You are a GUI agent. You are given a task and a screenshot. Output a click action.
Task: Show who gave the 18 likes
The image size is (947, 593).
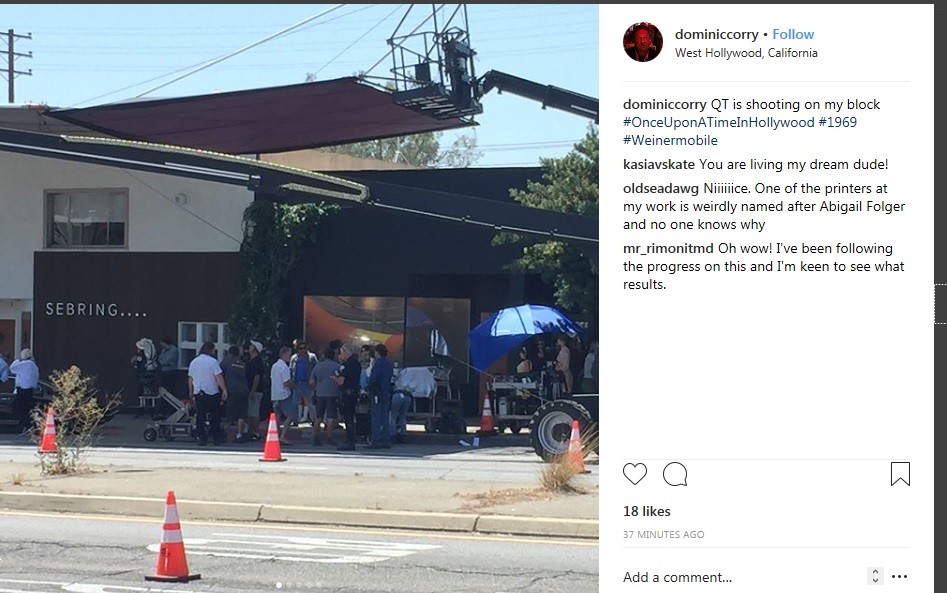[646, 511]
